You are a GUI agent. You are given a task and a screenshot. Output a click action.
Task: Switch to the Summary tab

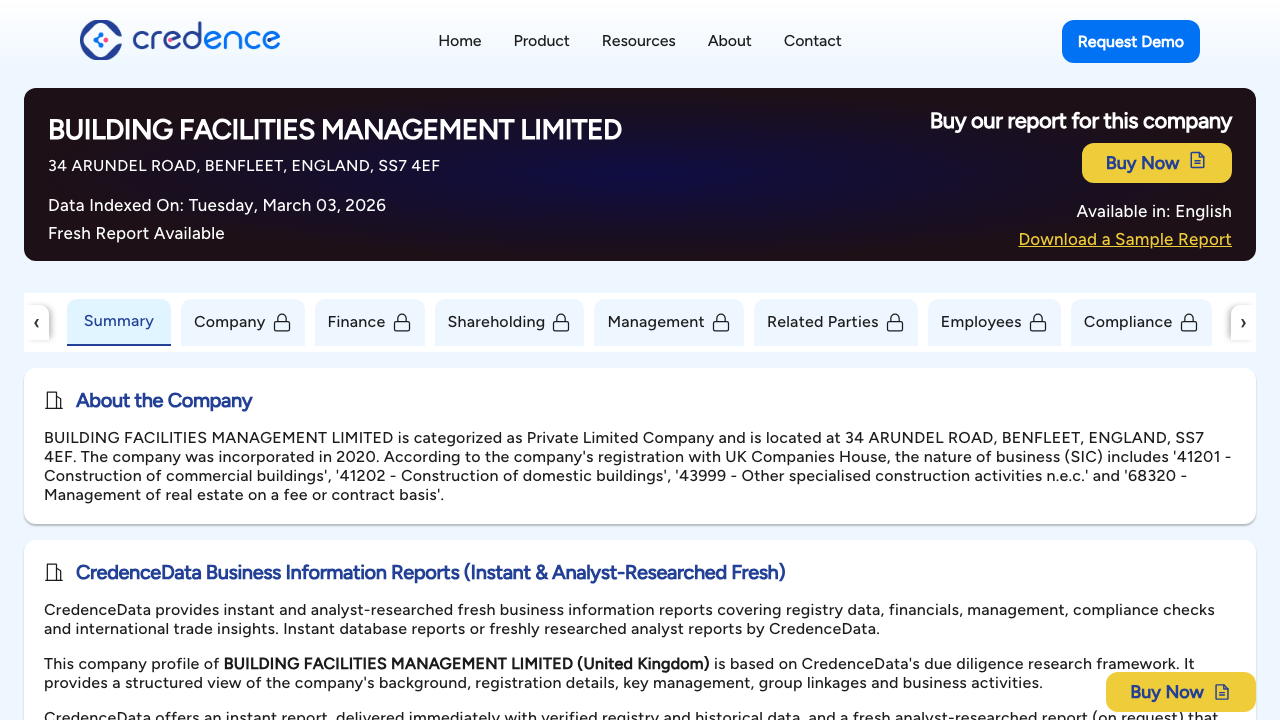(x=118, y=321)
